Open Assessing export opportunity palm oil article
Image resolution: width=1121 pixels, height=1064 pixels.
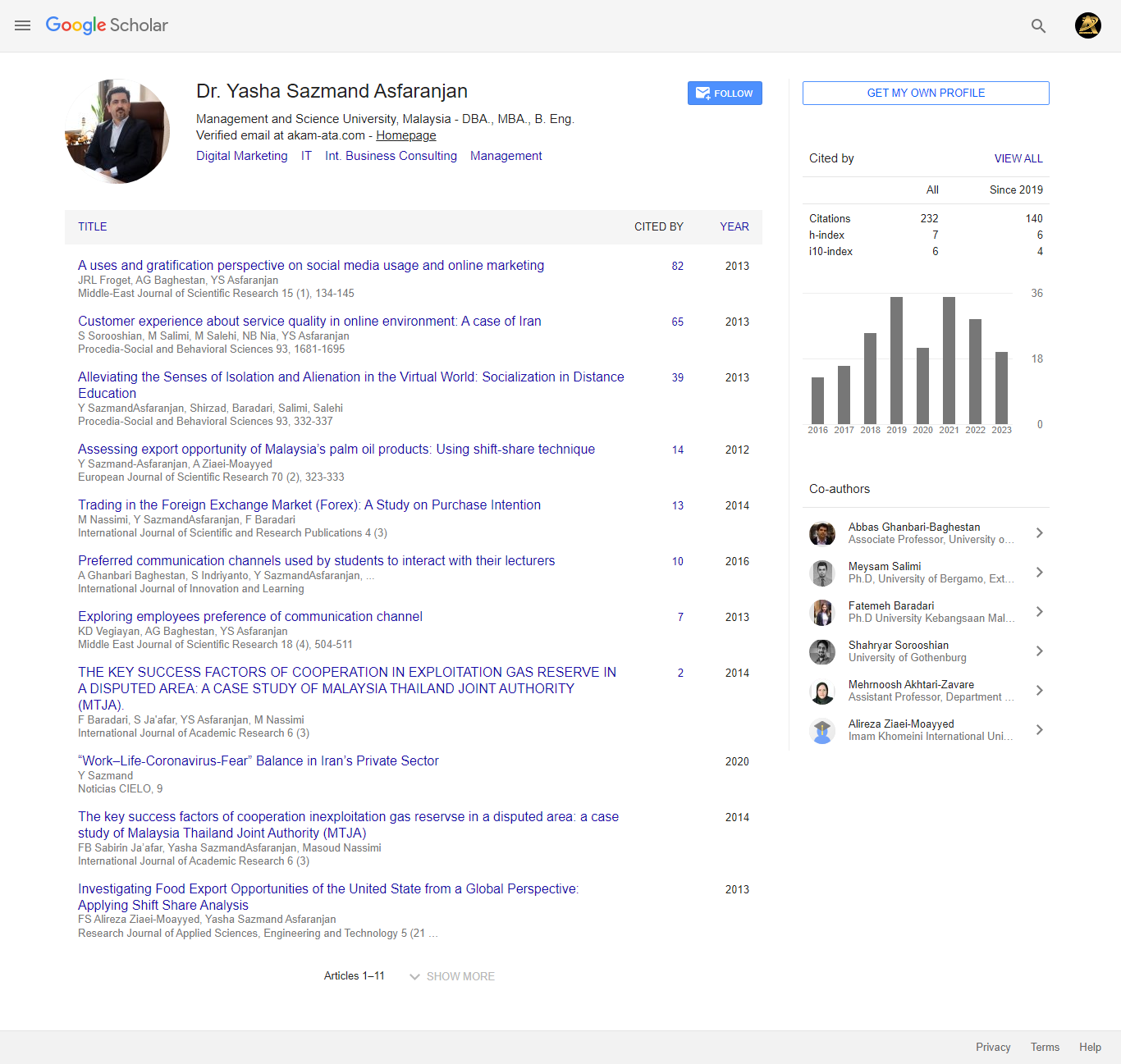[336, 449]
